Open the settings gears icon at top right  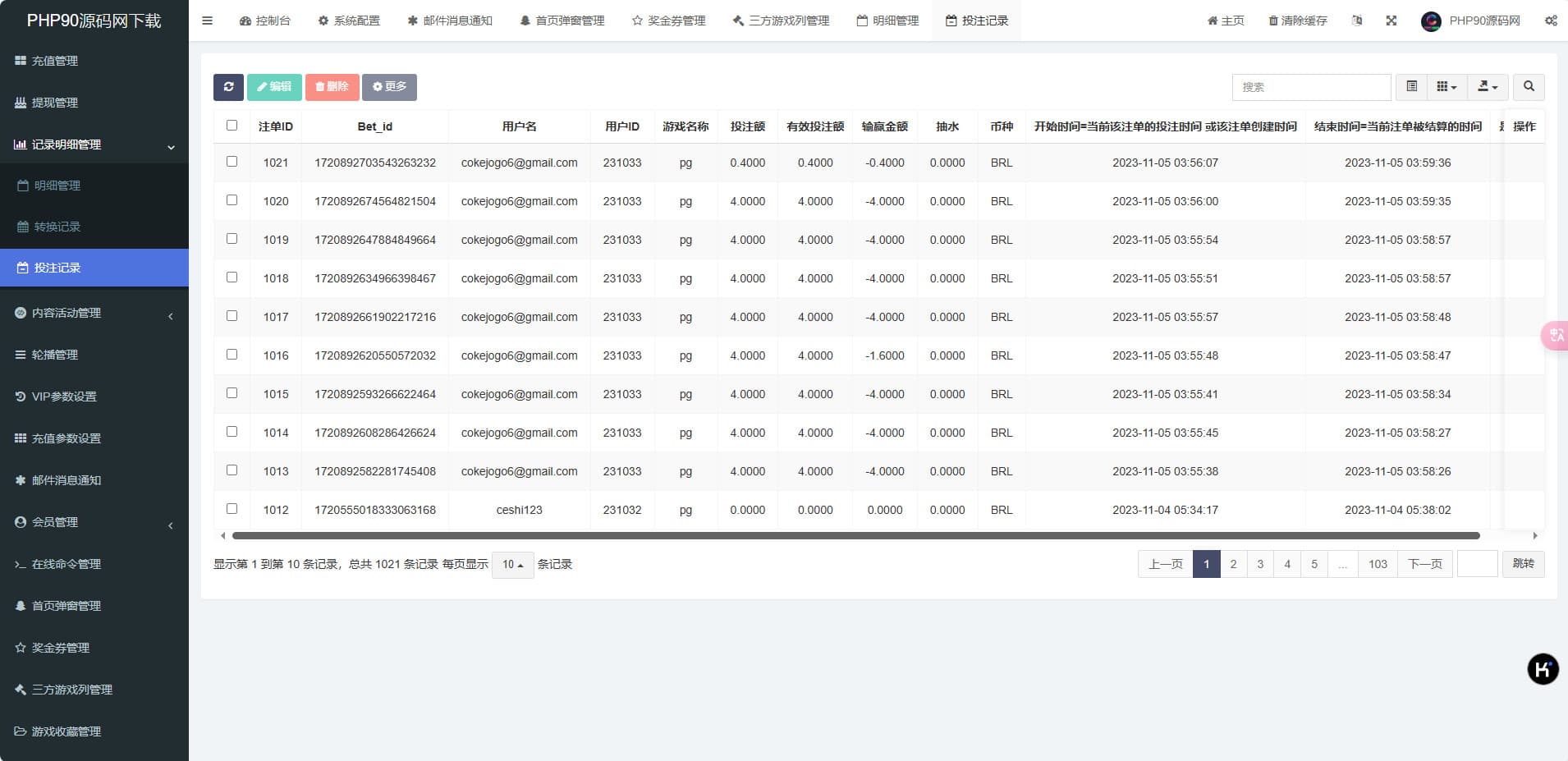1550,21
